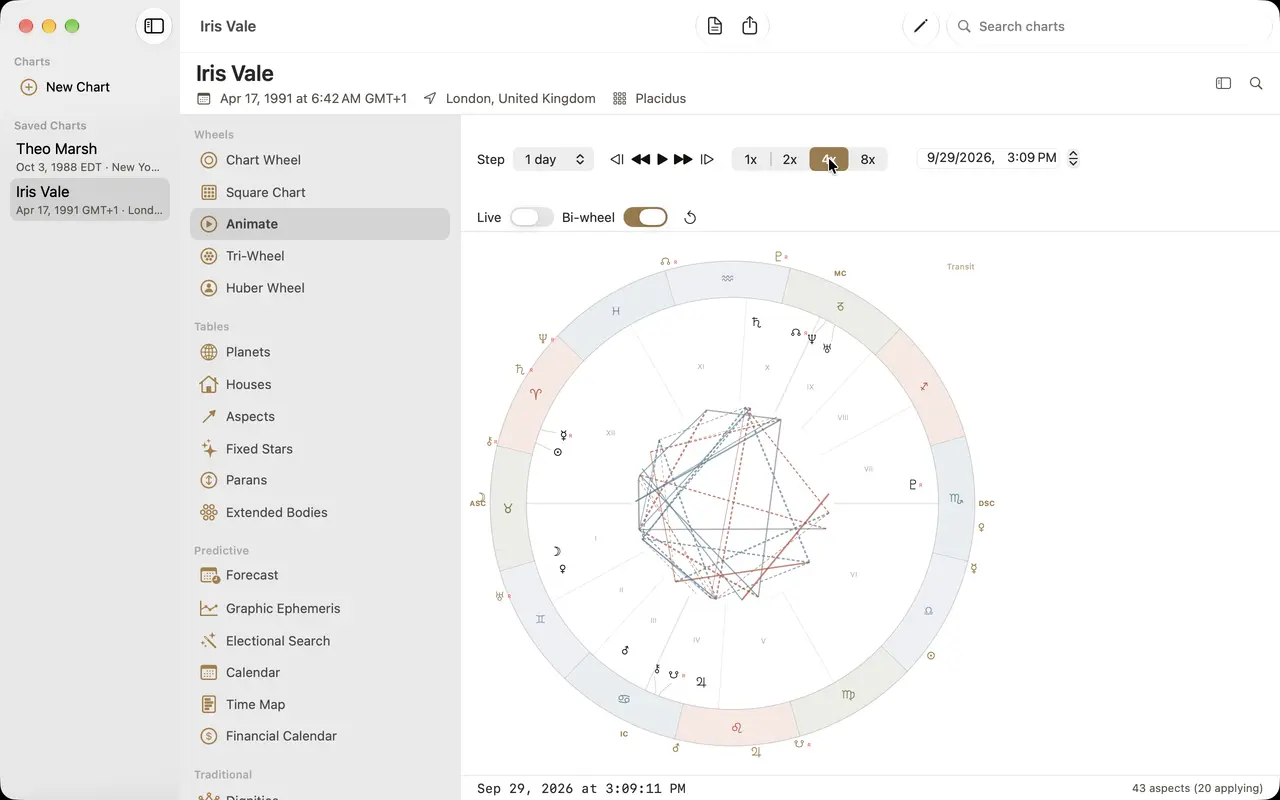Open Graphic Ephemeris
This screenshot has height=800, width=1280.
click(320, 608)
